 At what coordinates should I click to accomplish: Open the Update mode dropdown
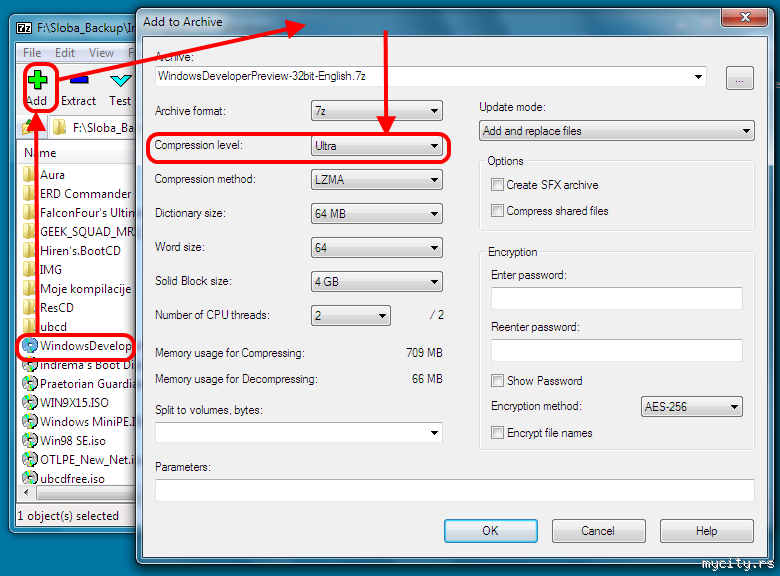pyautogui.click(x=617, y=131)
